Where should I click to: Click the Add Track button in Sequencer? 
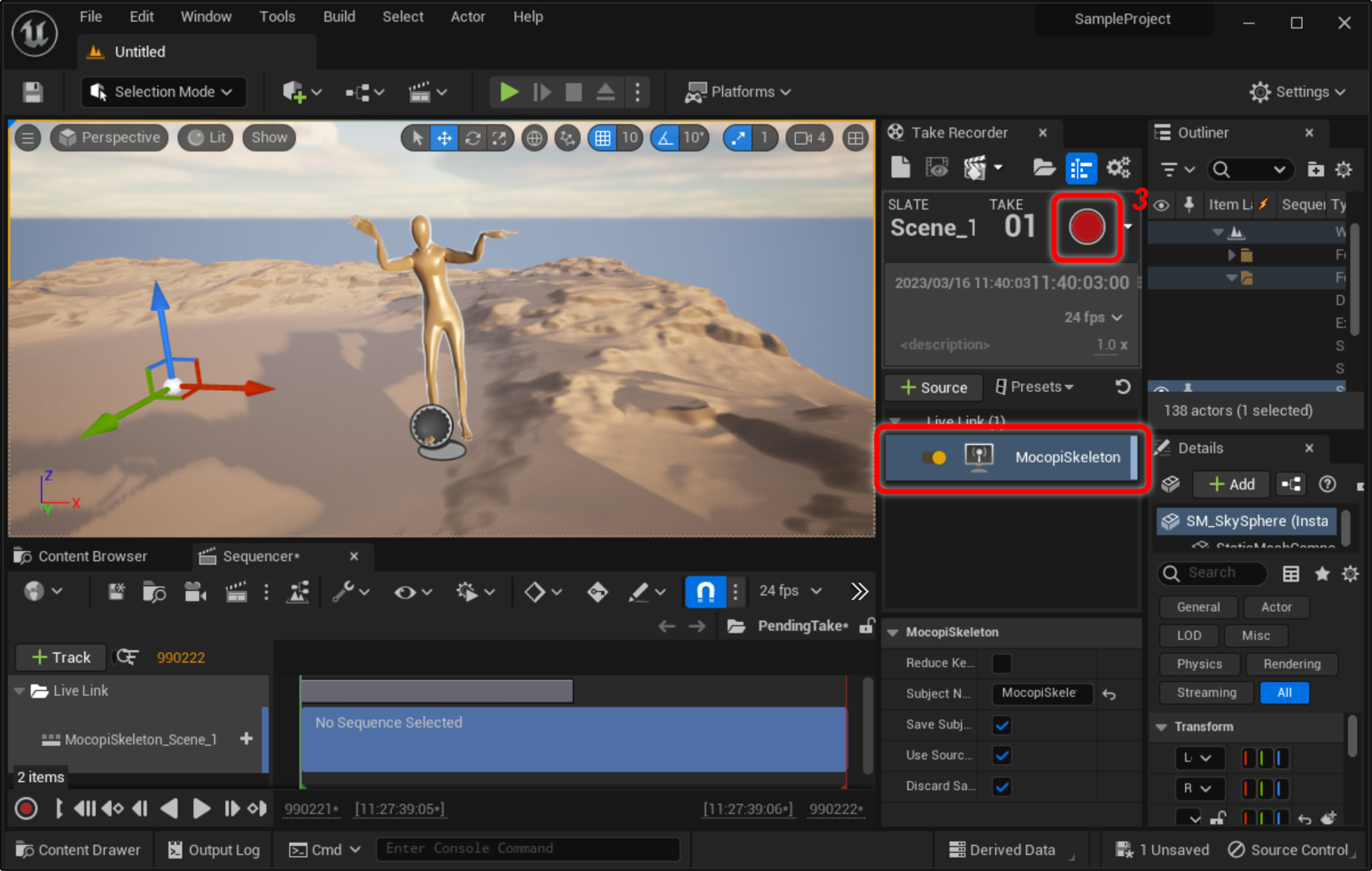pos(61,658)
